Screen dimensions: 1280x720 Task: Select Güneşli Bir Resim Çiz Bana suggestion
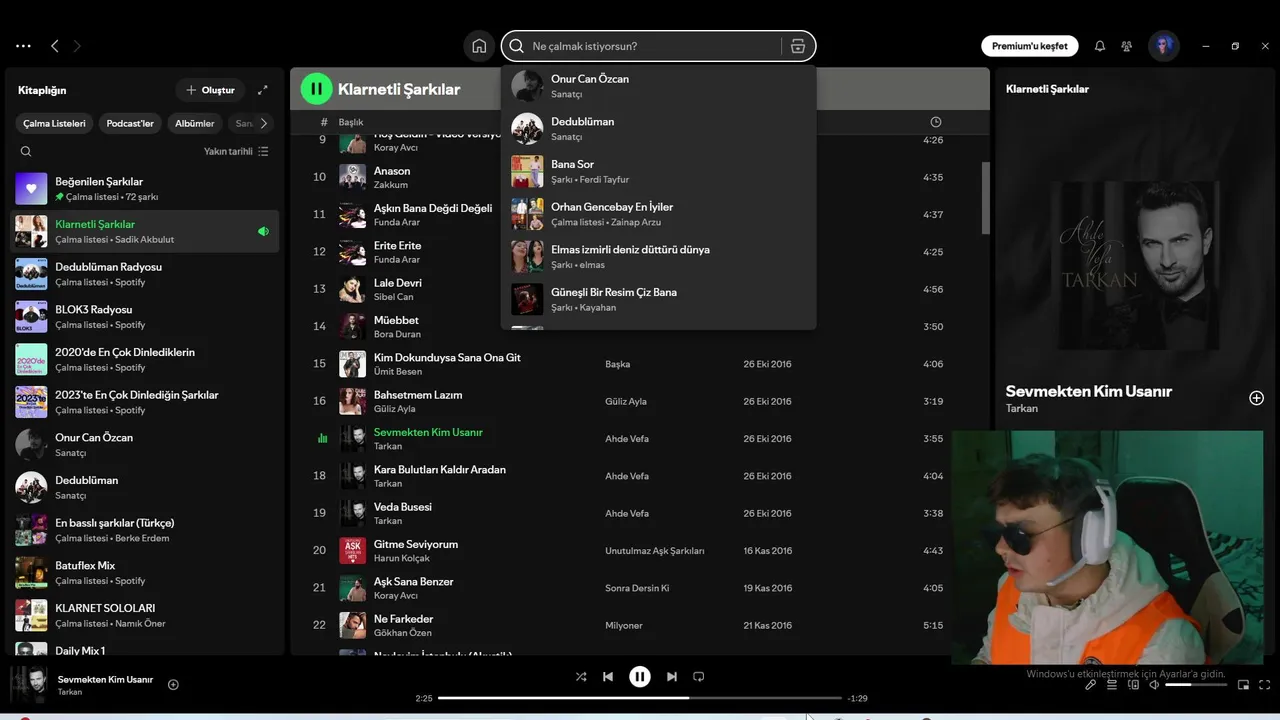659,299
